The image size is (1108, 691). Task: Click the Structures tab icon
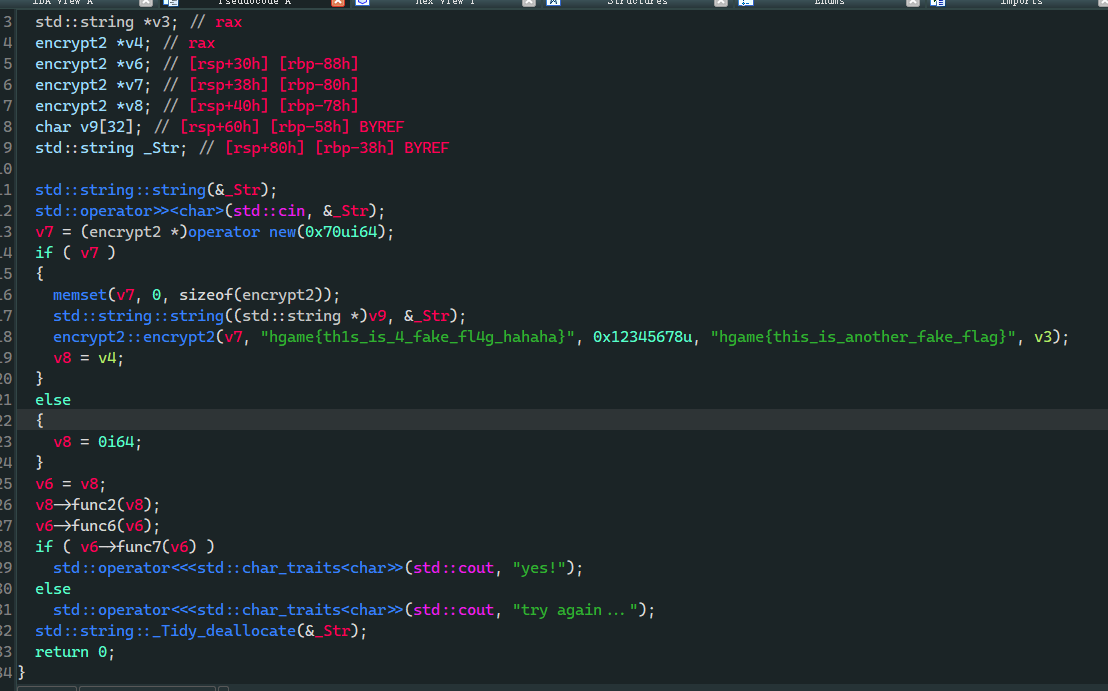click(553, 3)
